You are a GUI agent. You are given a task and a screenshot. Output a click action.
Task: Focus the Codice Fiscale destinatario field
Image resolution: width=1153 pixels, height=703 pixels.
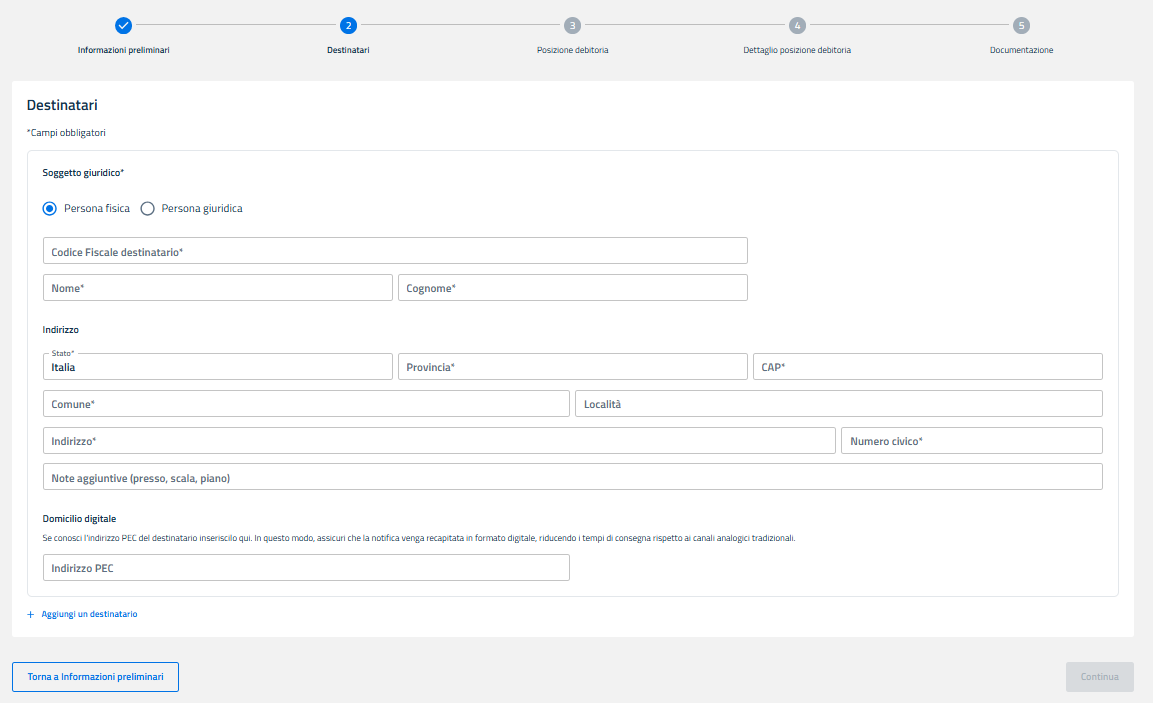tap(395, 251)
